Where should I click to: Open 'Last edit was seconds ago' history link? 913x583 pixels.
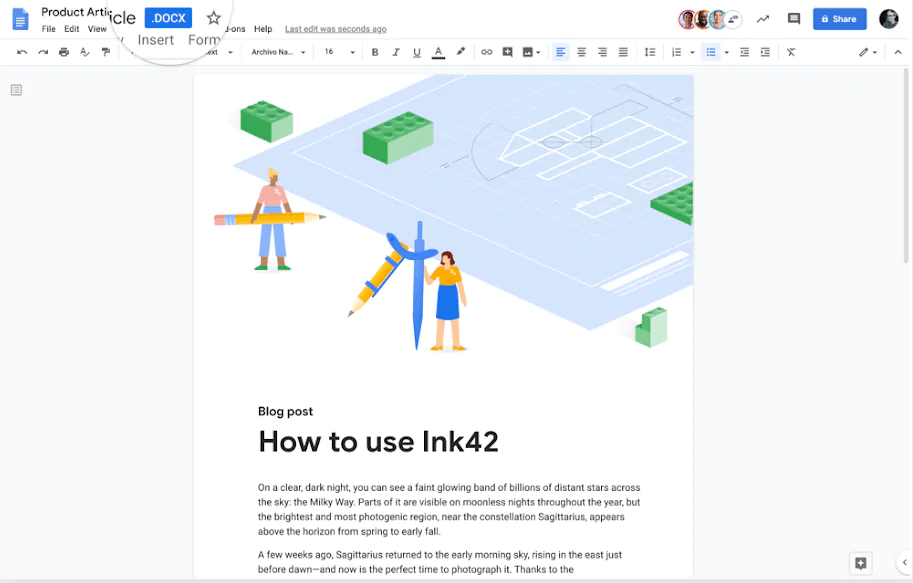(x=336, y=29)
